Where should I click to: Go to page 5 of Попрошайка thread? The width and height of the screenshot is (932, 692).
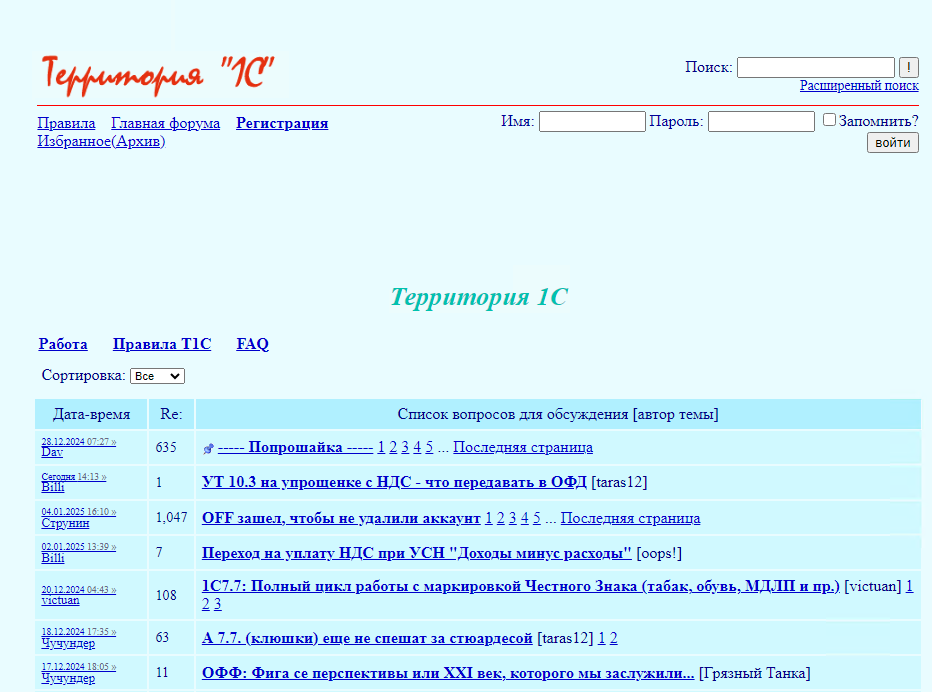tap(429, 447)
